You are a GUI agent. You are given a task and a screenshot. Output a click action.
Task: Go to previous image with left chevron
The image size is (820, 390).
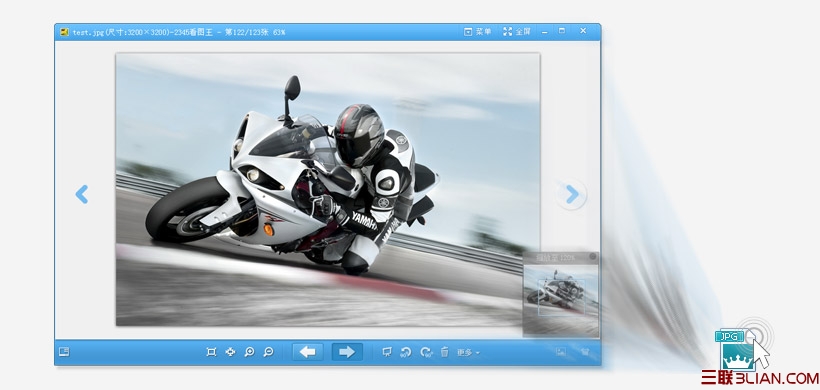82,194
